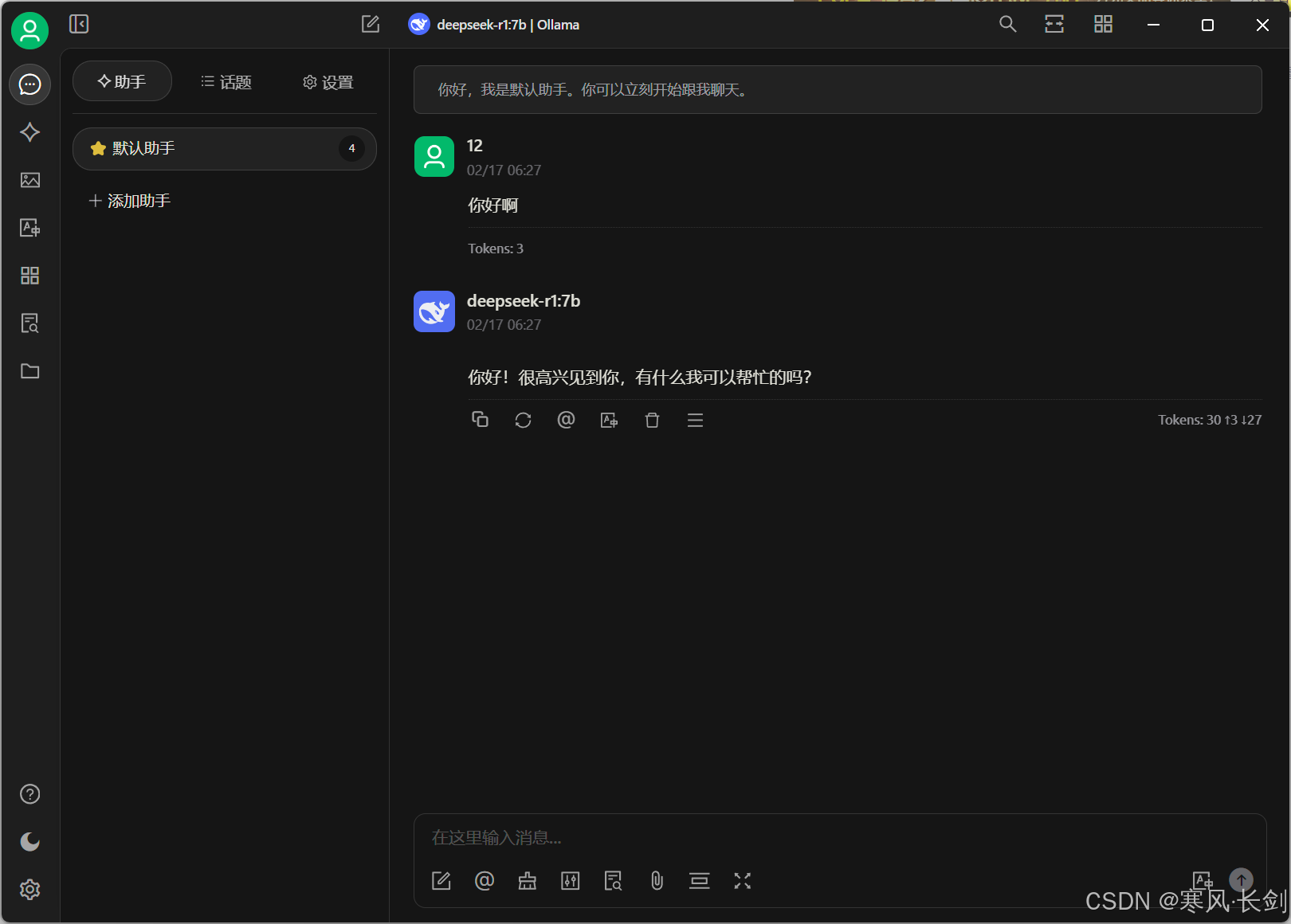
Task: Open the reply's more options menu
Action: pyautogui.click(x=695, y=420)
